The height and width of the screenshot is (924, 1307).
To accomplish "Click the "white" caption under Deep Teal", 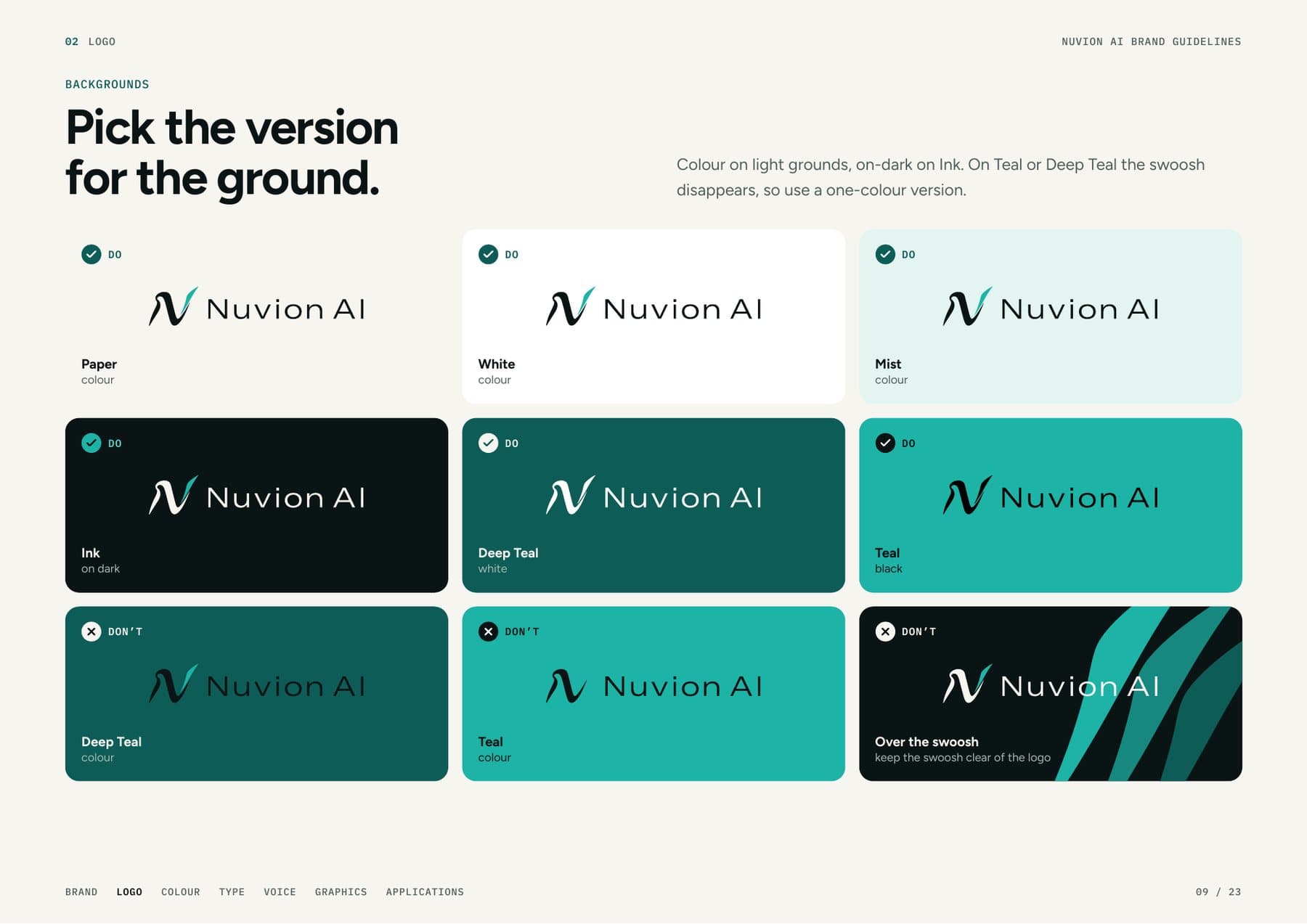I will 492,568.
